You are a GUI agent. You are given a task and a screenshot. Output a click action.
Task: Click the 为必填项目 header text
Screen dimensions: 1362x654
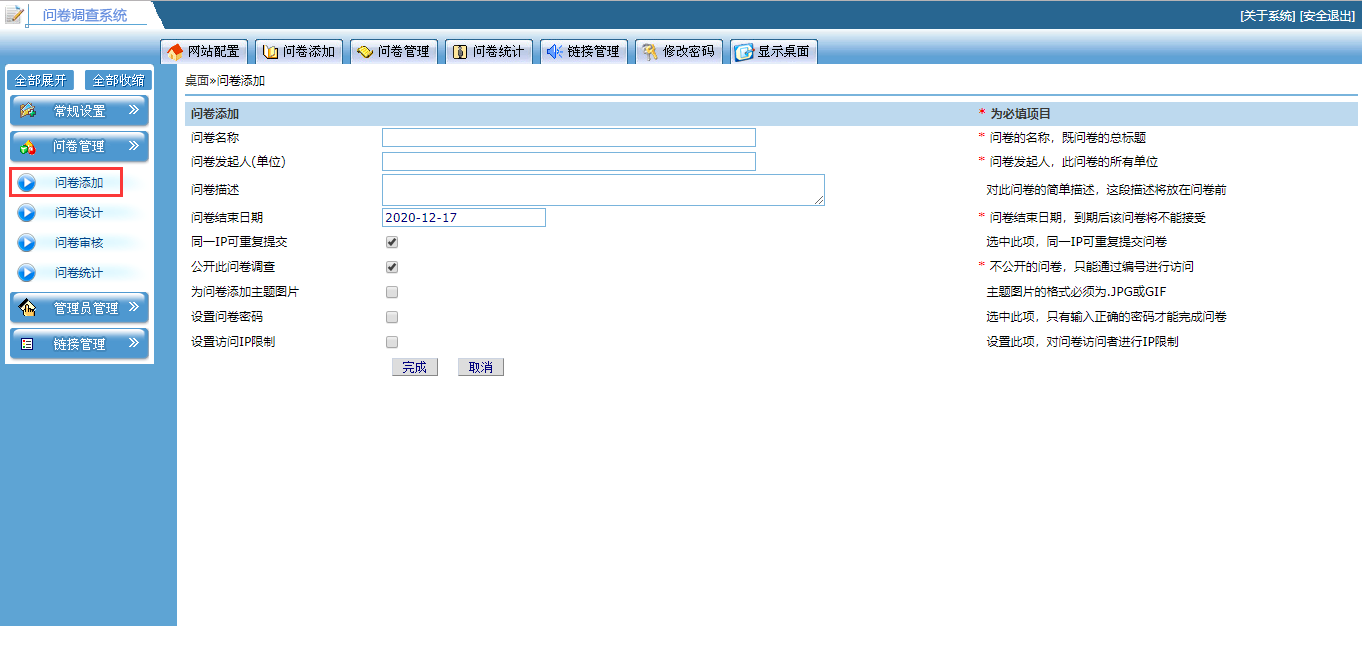pos(1020,114)
